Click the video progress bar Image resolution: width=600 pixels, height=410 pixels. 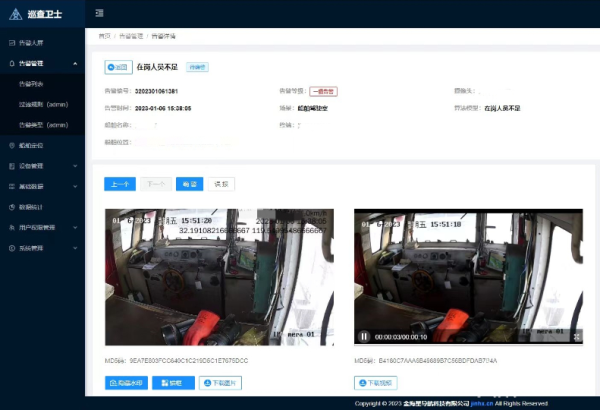coord(468,330)
